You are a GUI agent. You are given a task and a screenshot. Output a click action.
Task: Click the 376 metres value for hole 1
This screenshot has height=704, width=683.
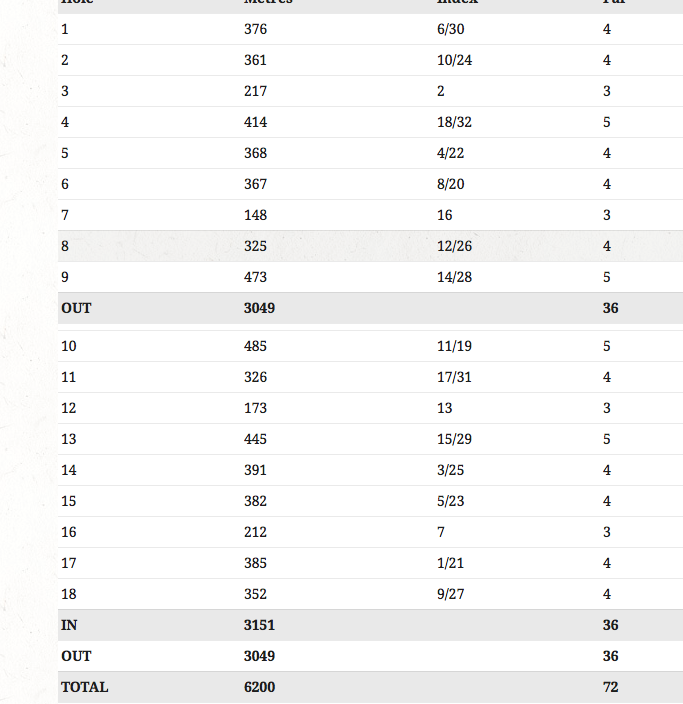[255, 29]
